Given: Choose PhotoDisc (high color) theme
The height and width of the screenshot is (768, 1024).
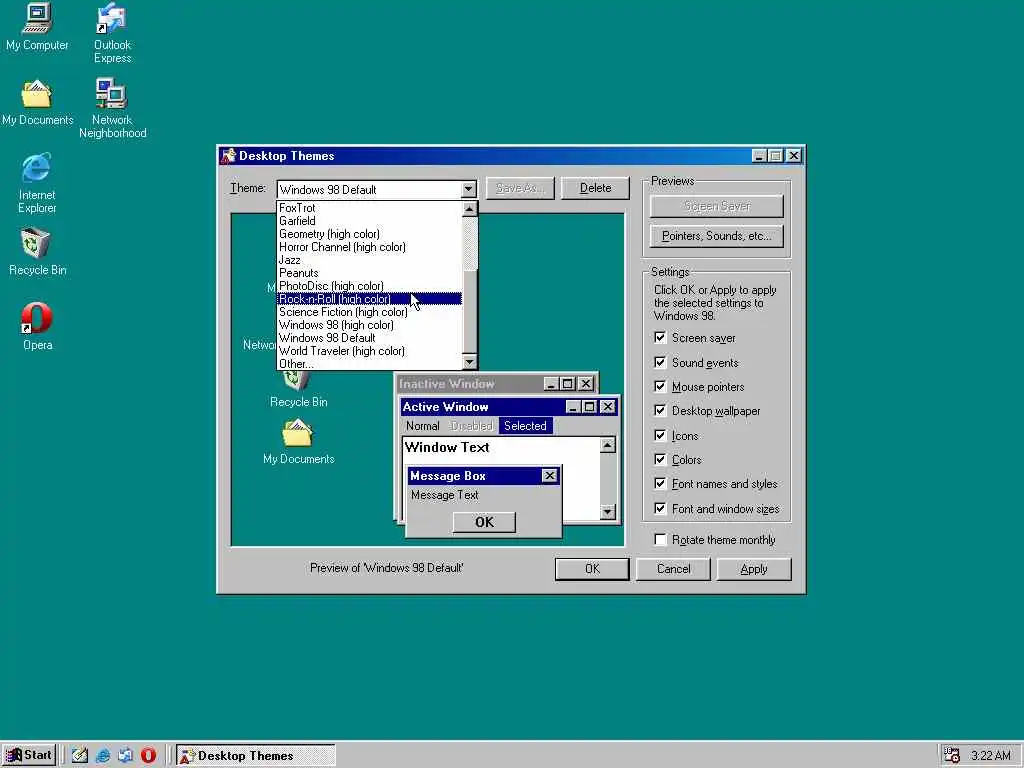Looking at the screenshot, I should click(x=369, y=286).
